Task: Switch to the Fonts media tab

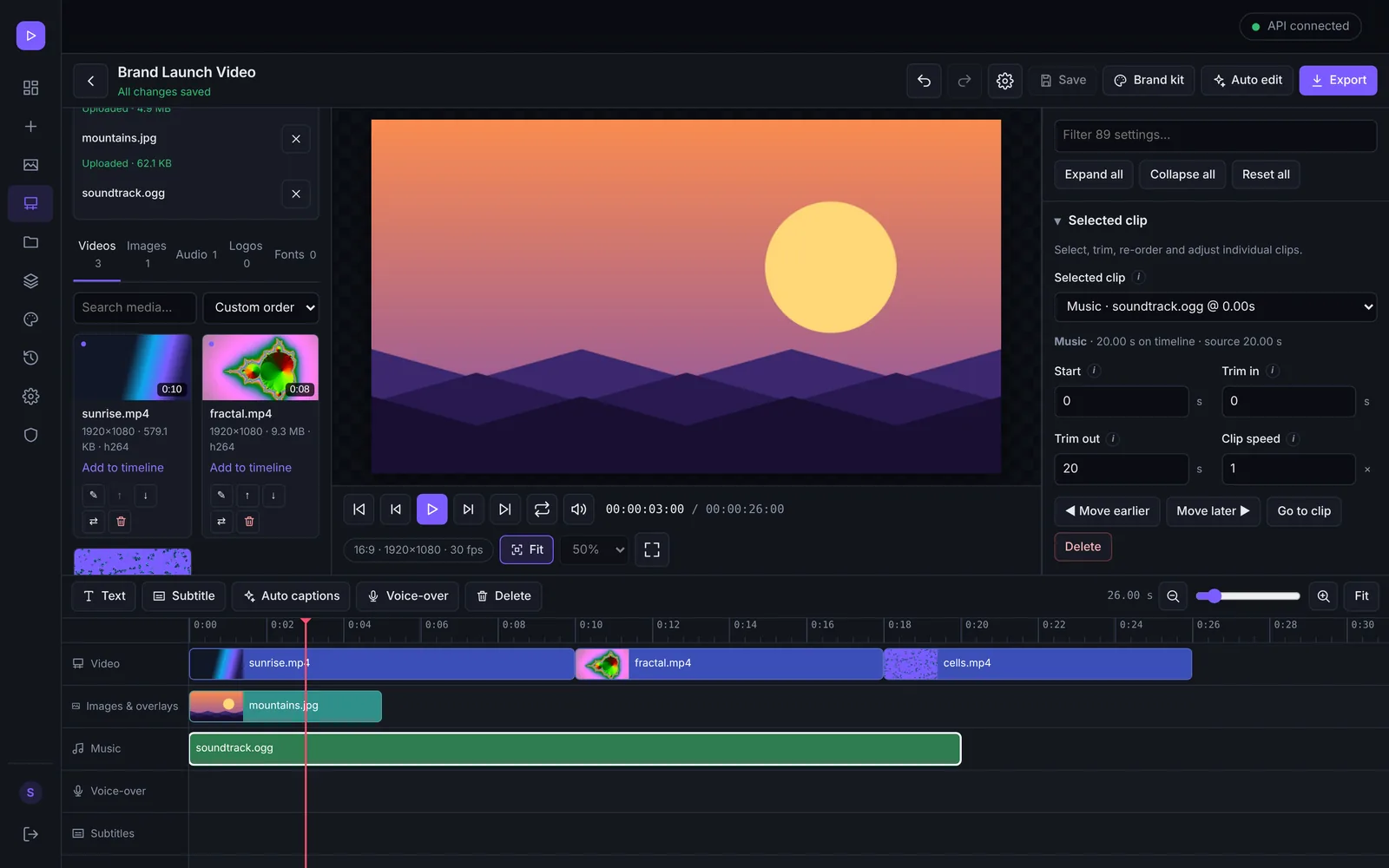Action: click(295, 254)
